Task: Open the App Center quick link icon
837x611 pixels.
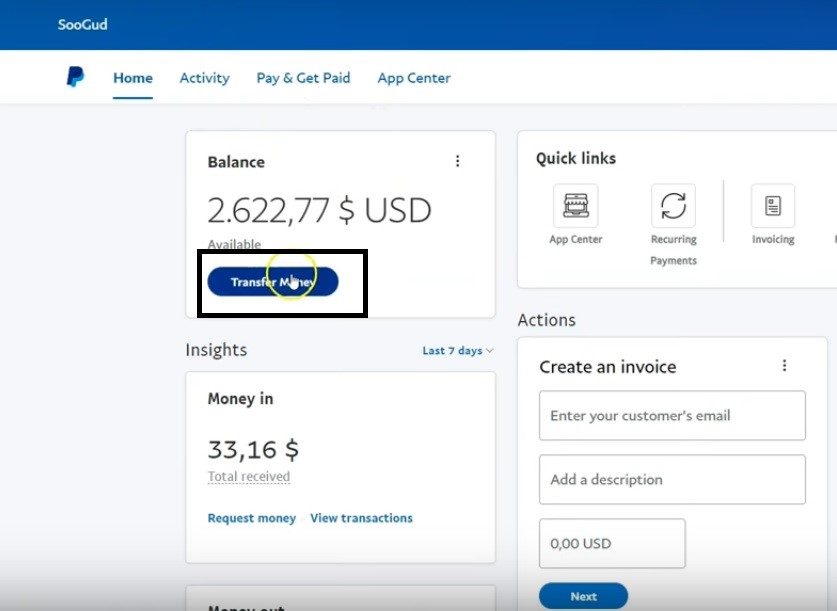Action: [x=575, y=205]
